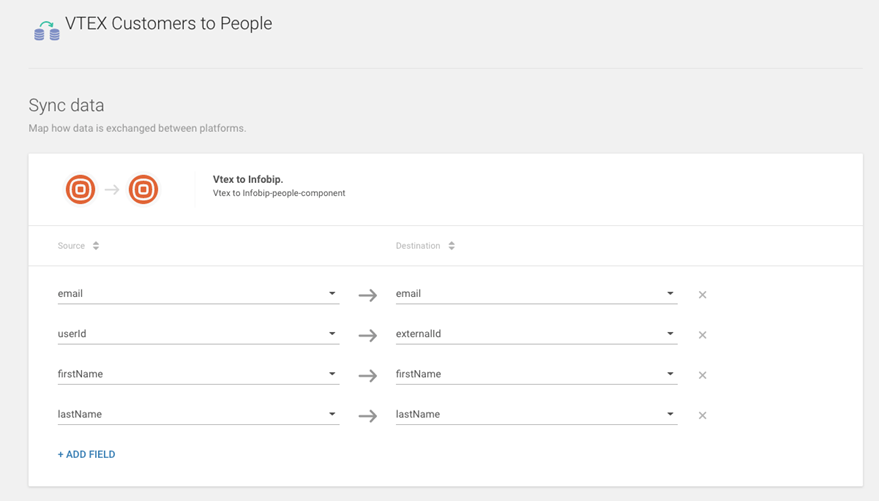The width and height of the screenshot is (879, 501).
Task: Click the right orange Infobip destination logo
Action: coord(143,189)
